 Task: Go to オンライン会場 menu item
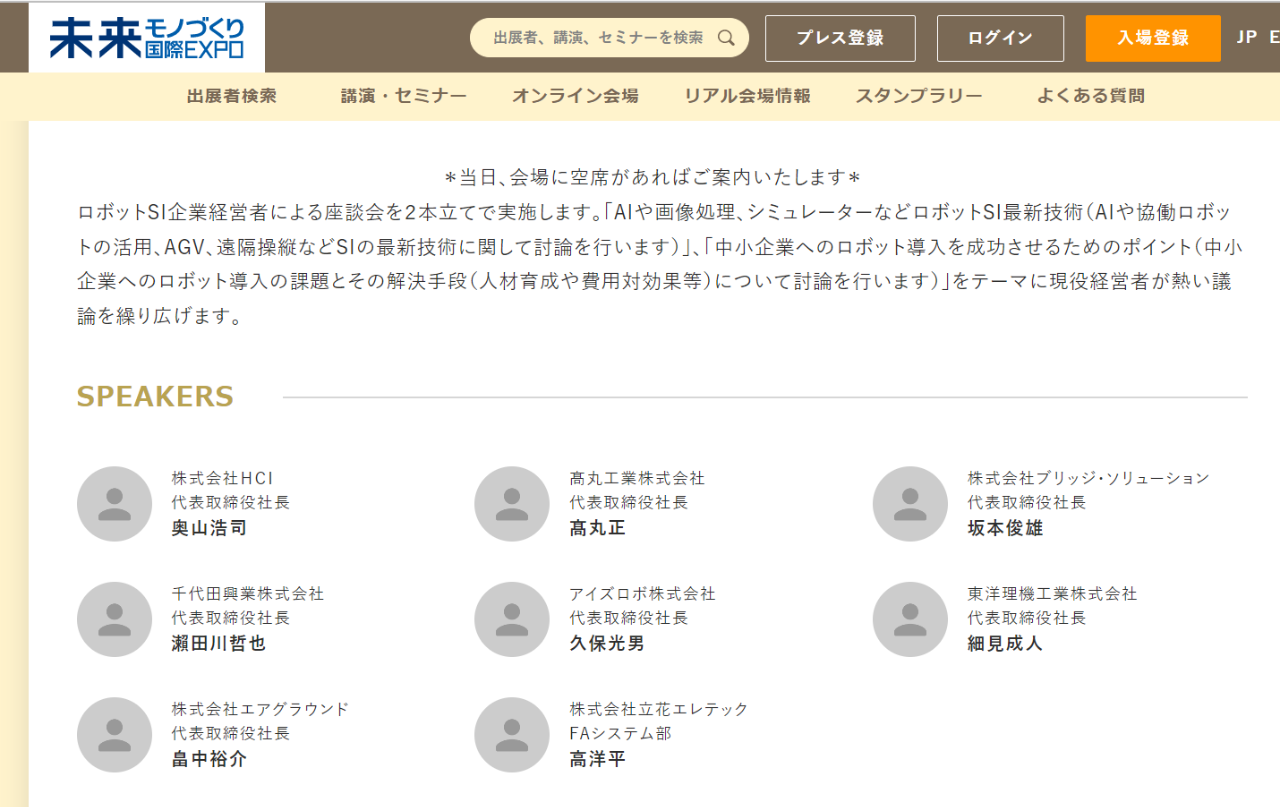coord(575,96)
